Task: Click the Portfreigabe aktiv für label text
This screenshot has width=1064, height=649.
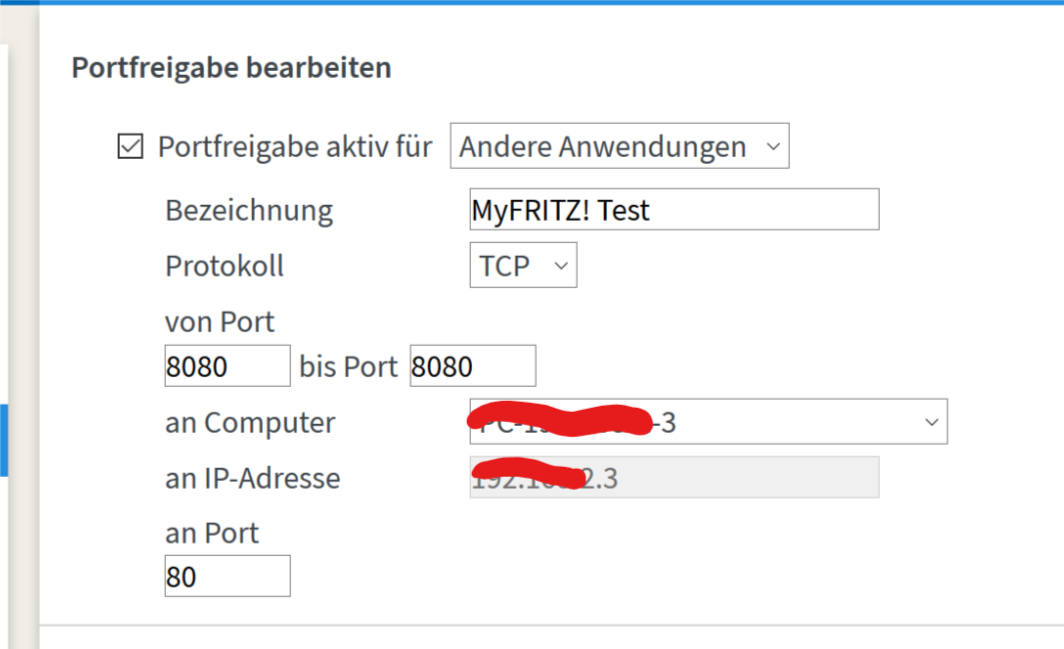Action: 294,147
